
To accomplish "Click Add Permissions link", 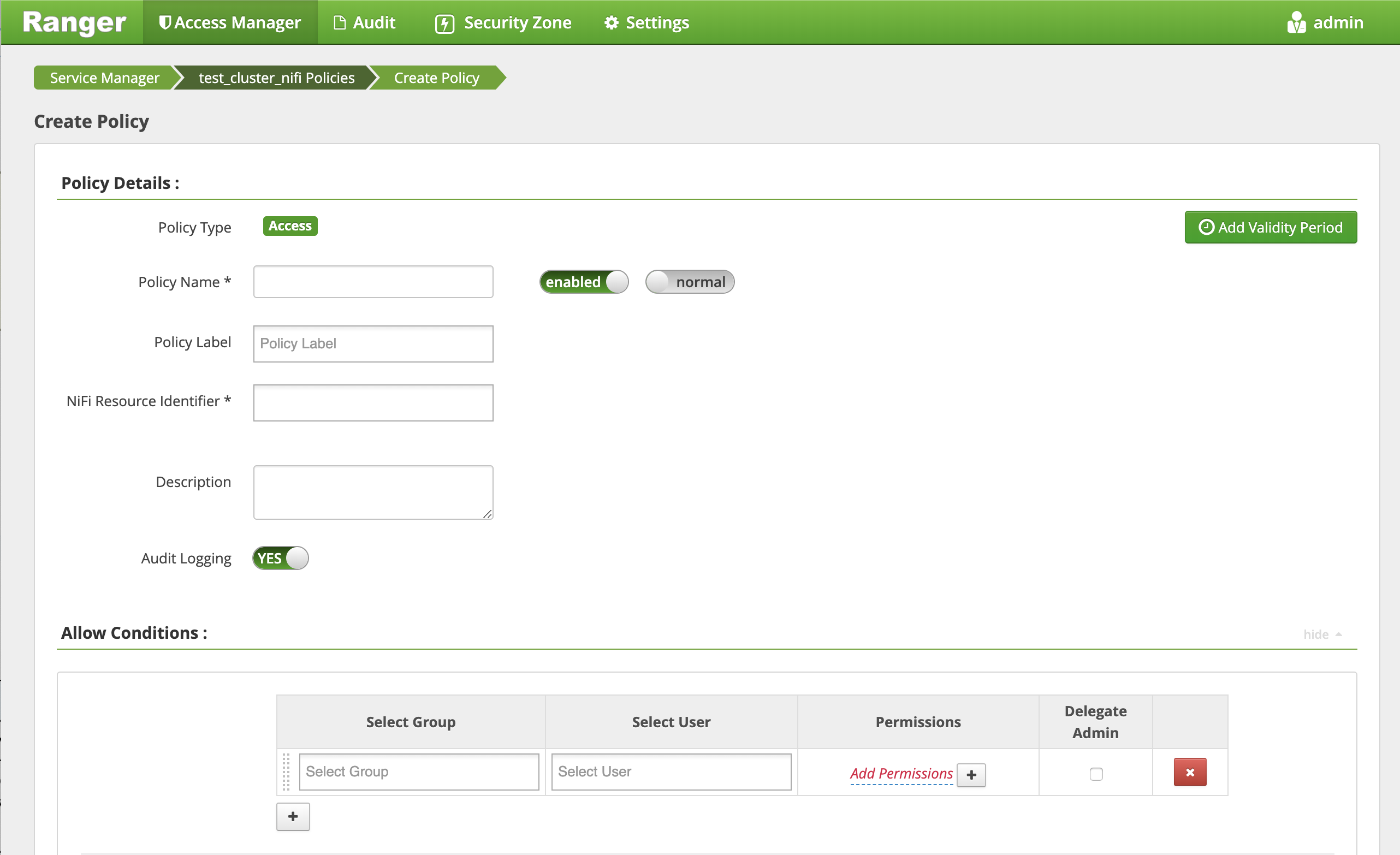I will click(x=901, y=773).
